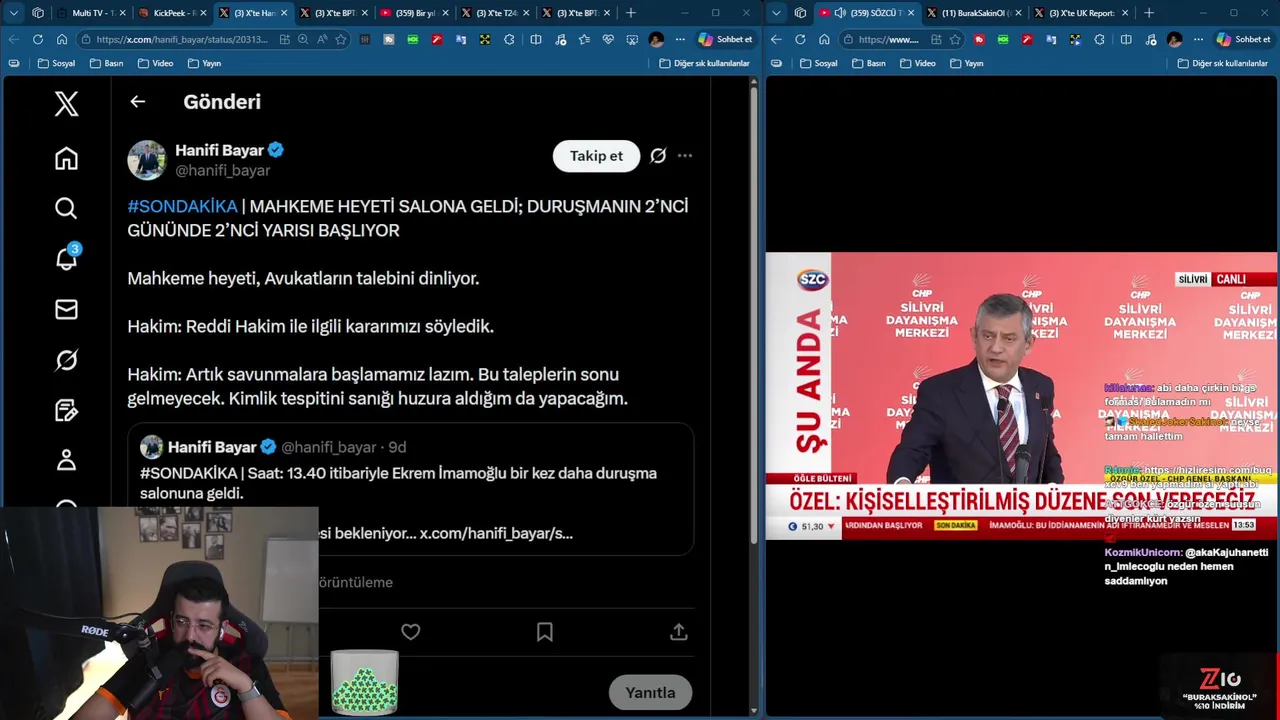Toggle split screen icon in left browser
1280x720 pixels.
(x=536, y=39)
